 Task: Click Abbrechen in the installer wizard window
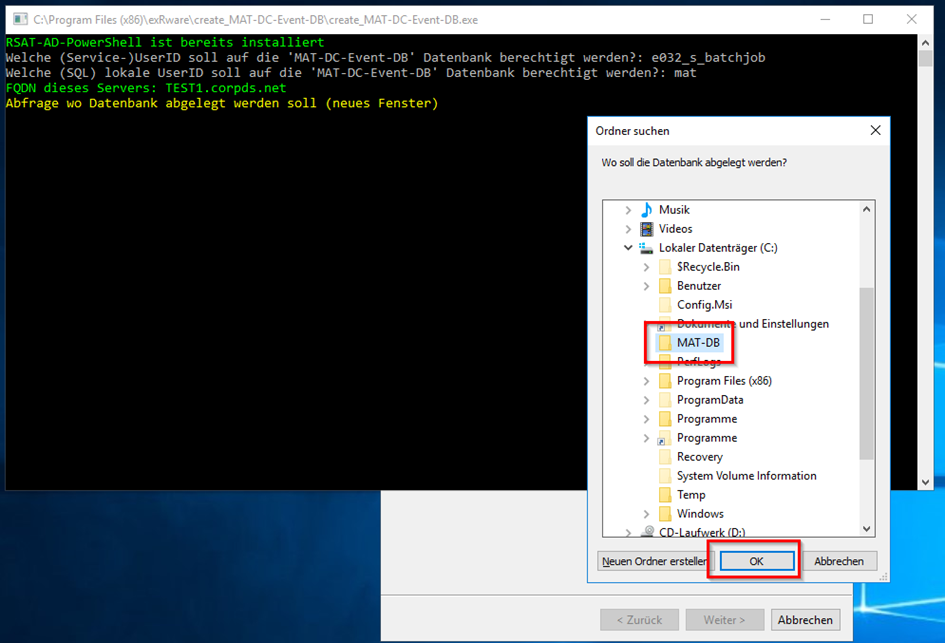click(805, 619)
